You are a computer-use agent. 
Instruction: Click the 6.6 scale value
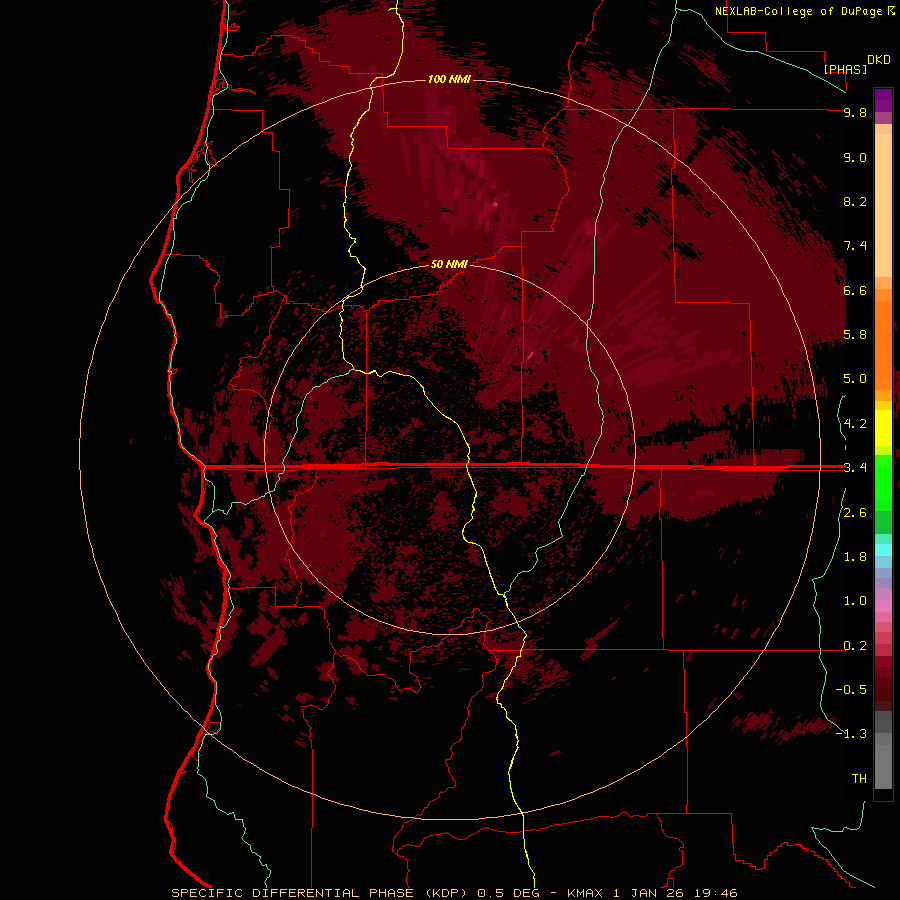point(855,290)
